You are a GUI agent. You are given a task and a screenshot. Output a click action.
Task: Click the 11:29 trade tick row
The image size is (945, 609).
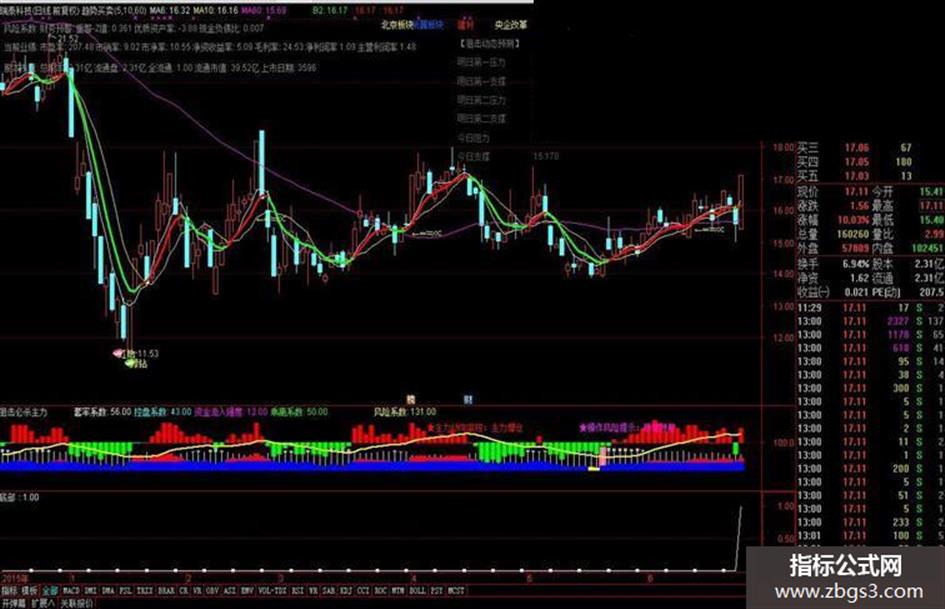pos(870,308)
